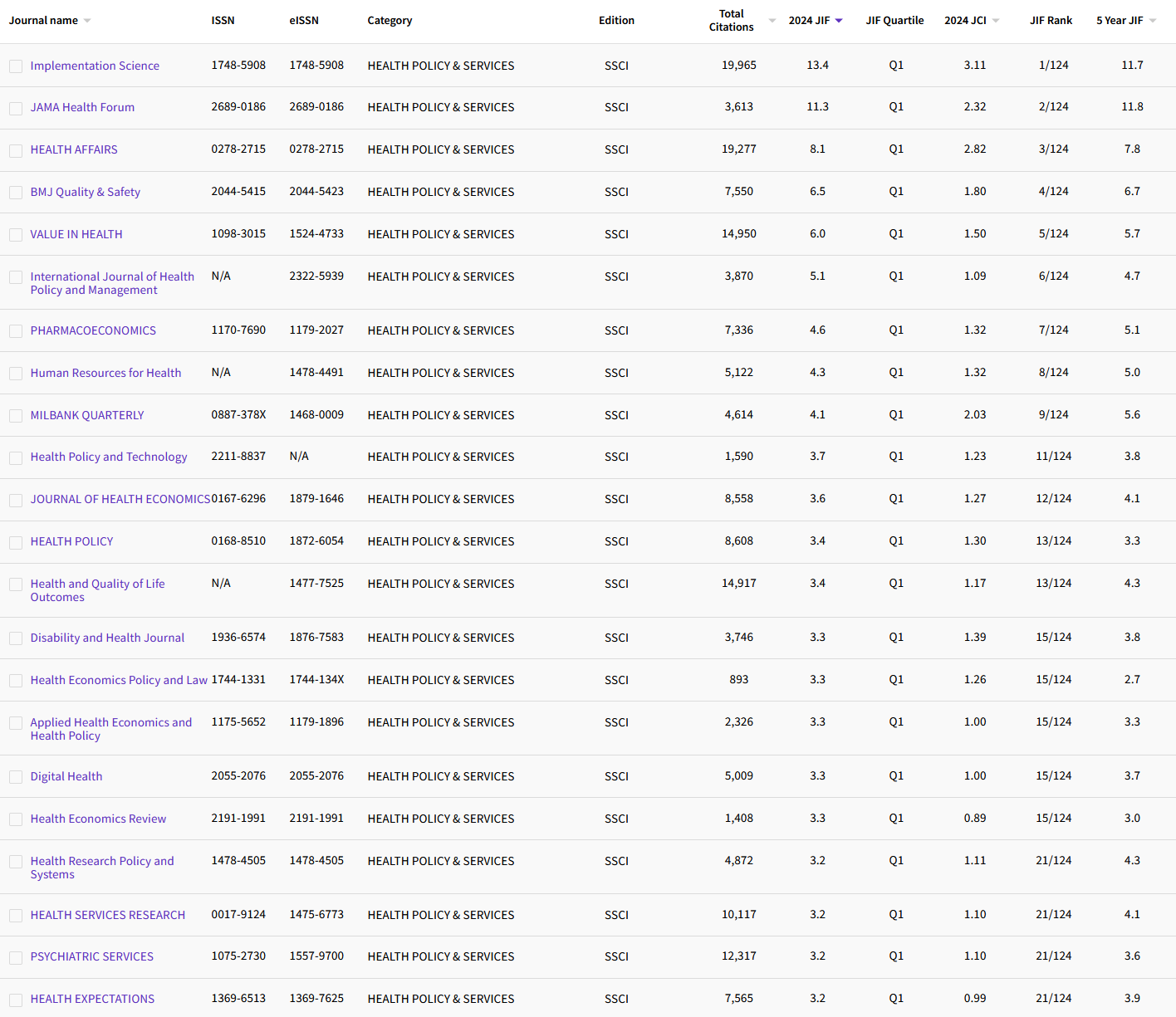1176x1017 pixels.
Task: Check HEALTH POLICY row checkbox
Action: pyautogui.click(x=16, y=542)
